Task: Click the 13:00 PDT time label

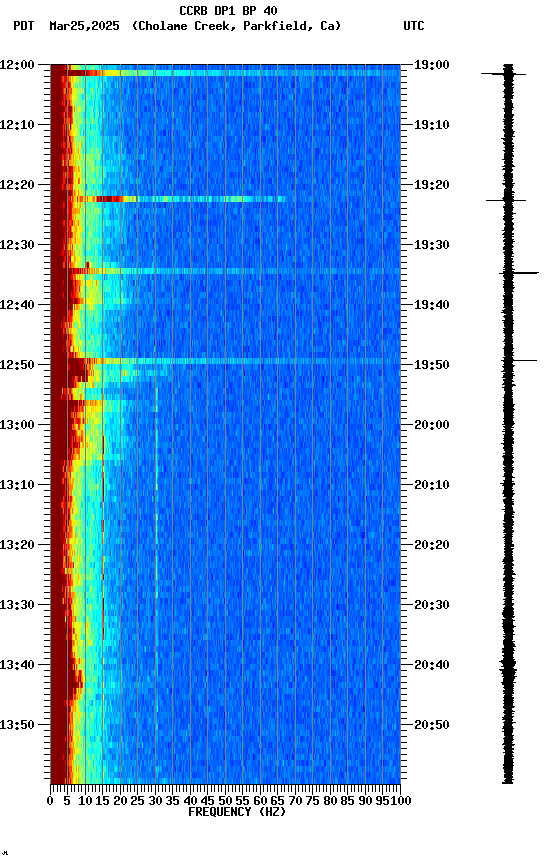Action: point(17,425)
